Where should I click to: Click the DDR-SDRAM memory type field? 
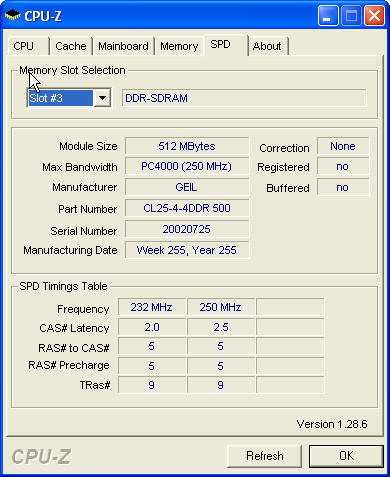pyautogui.click(x=244, y=98)
